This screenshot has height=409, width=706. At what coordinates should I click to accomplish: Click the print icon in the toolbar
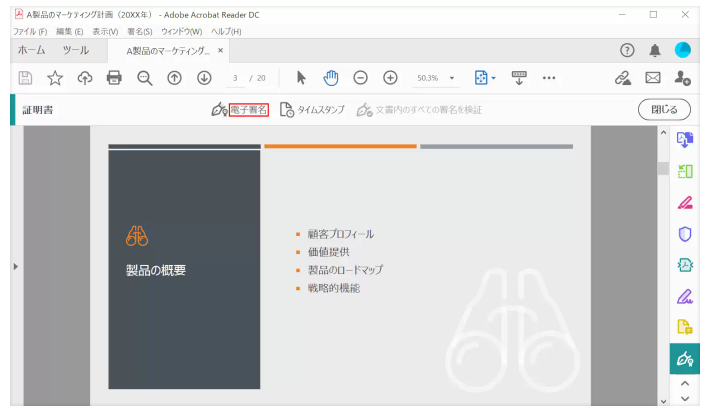tap(114, 78)
